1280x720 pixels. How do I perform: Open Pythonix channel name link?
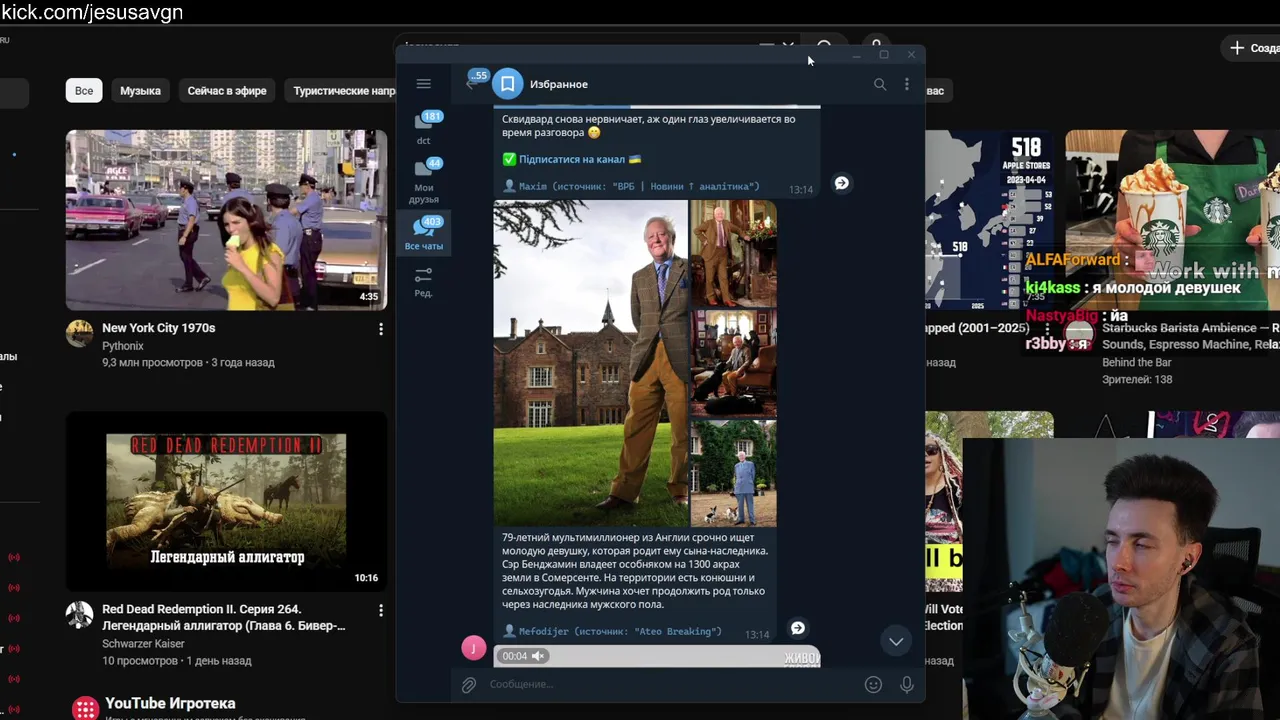[x=123, y=346]
